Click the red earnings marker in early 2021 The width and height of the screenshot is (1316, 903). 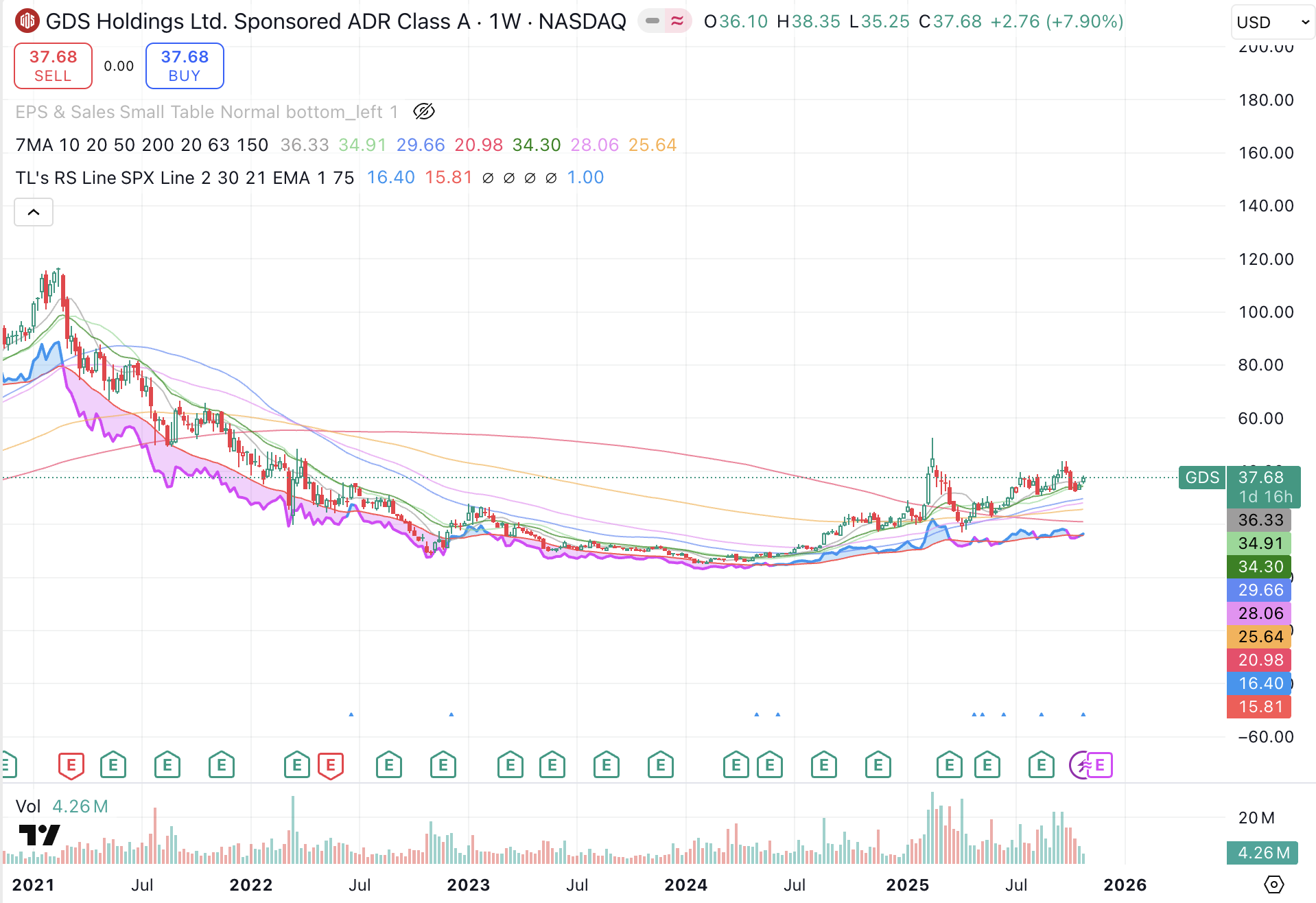click(71, 765)
